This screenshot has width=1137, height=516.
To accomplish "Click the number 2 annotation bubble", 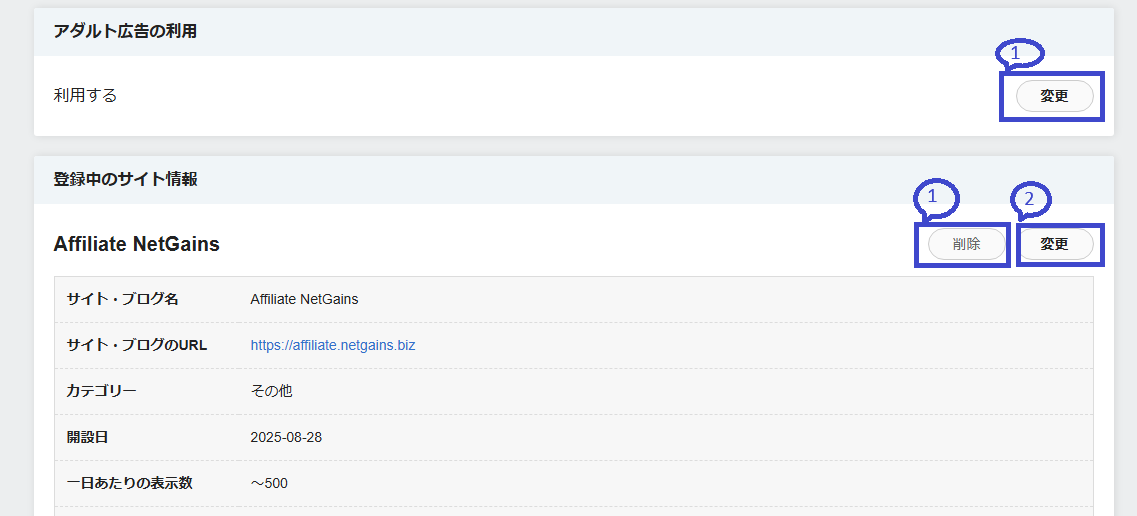I will (1032, 200).
